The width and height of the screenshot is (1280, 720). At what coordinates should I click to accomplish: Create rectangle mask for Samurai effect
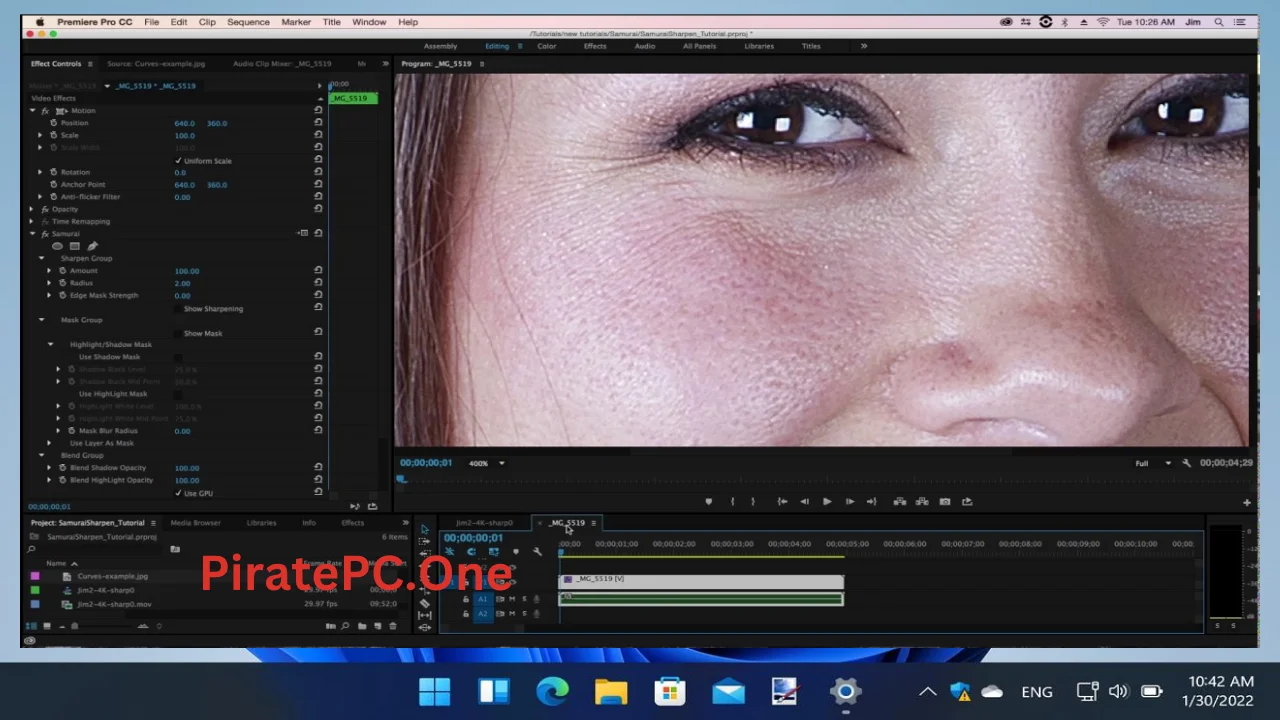tap(75, 246)
